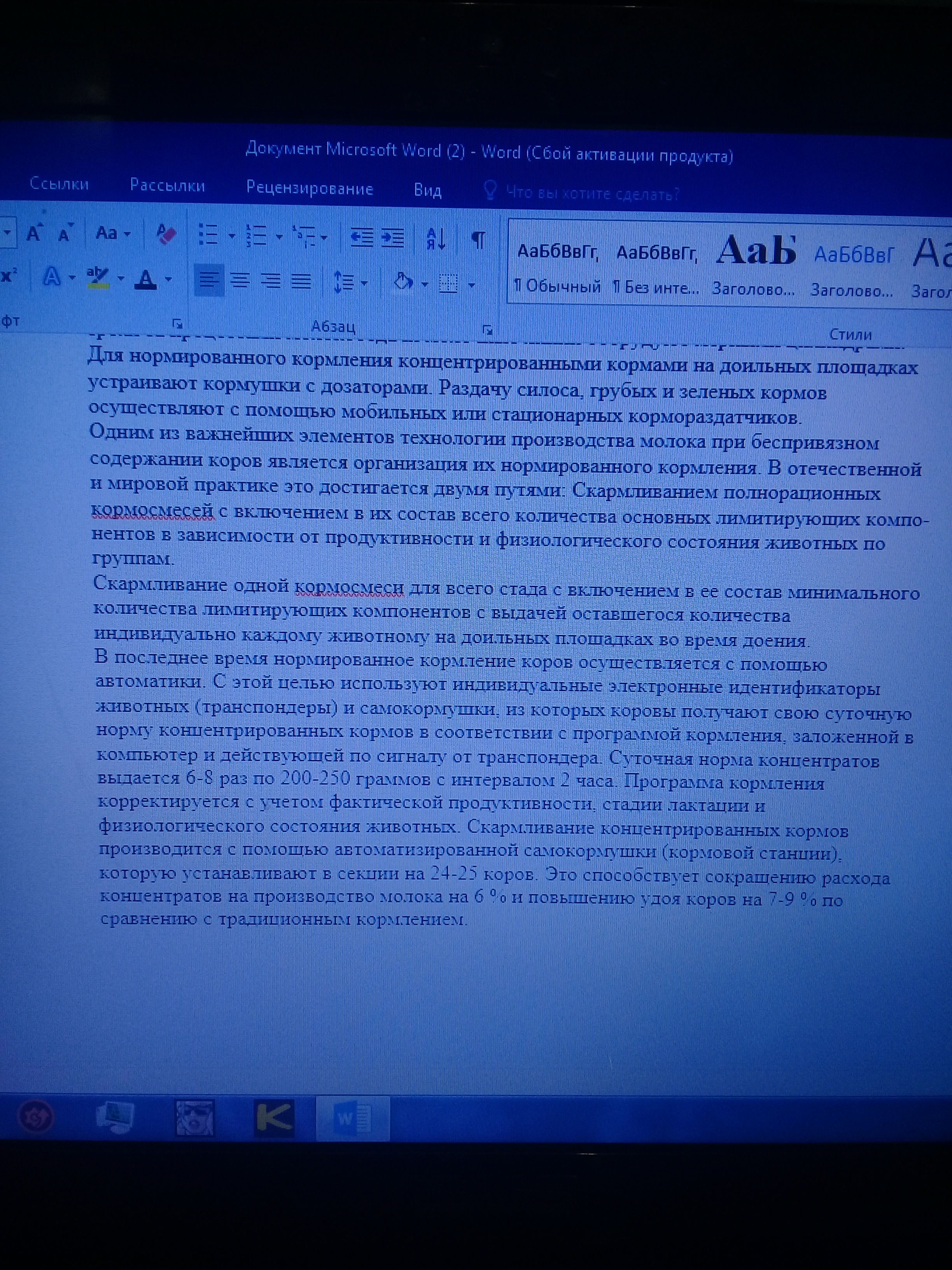
Task: Open the Рецензирование ribbon tab
Action: [x=309, y=188]
